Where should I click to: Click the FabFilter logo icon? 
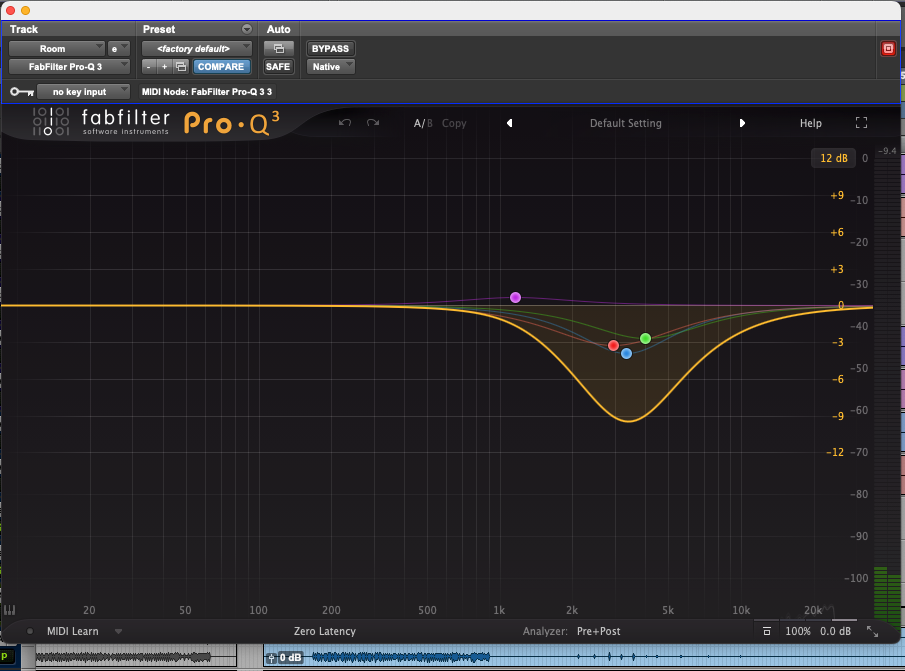point(51,122)
